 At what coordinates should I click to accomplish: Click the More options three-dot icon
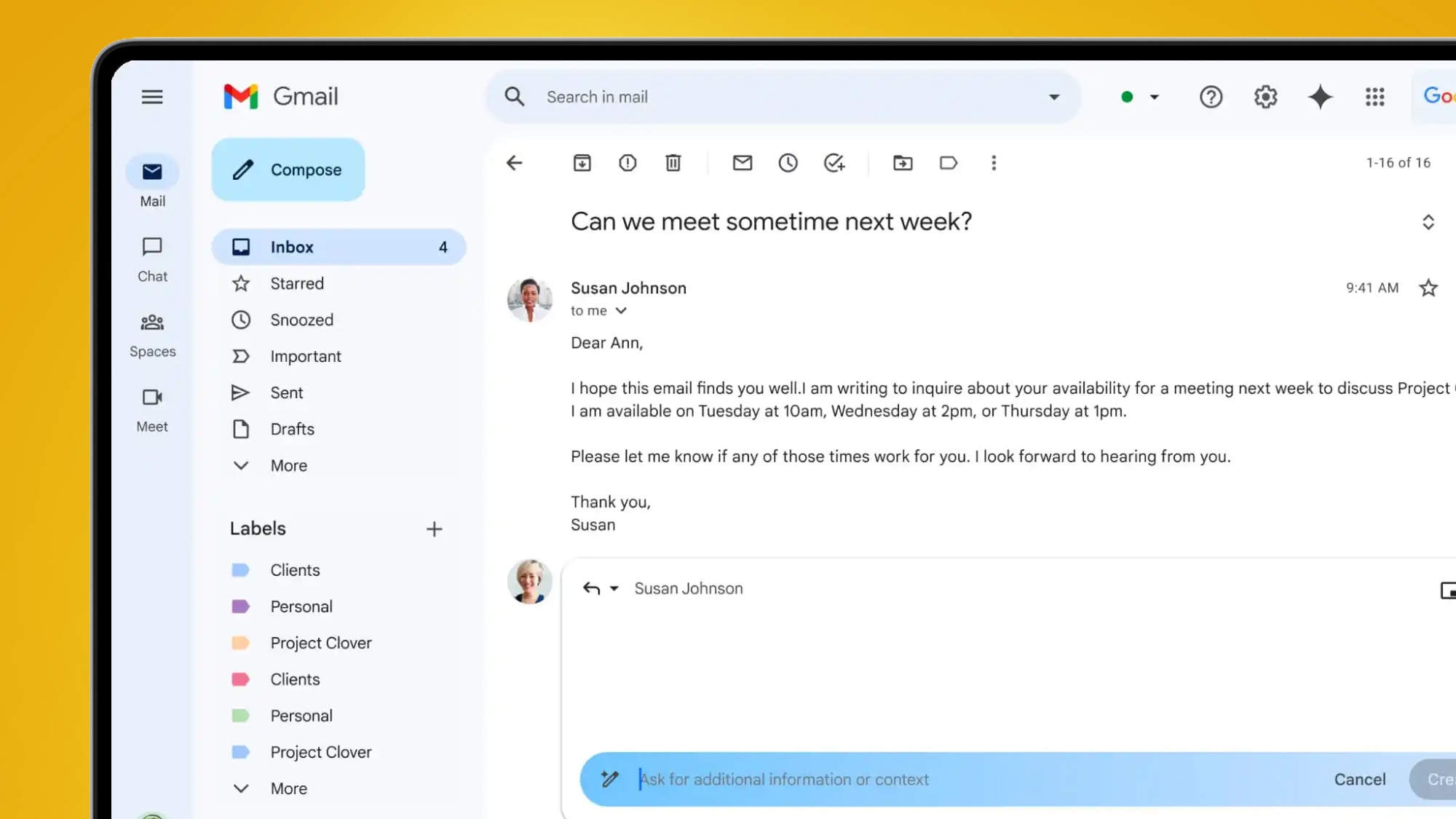point(994,162)
